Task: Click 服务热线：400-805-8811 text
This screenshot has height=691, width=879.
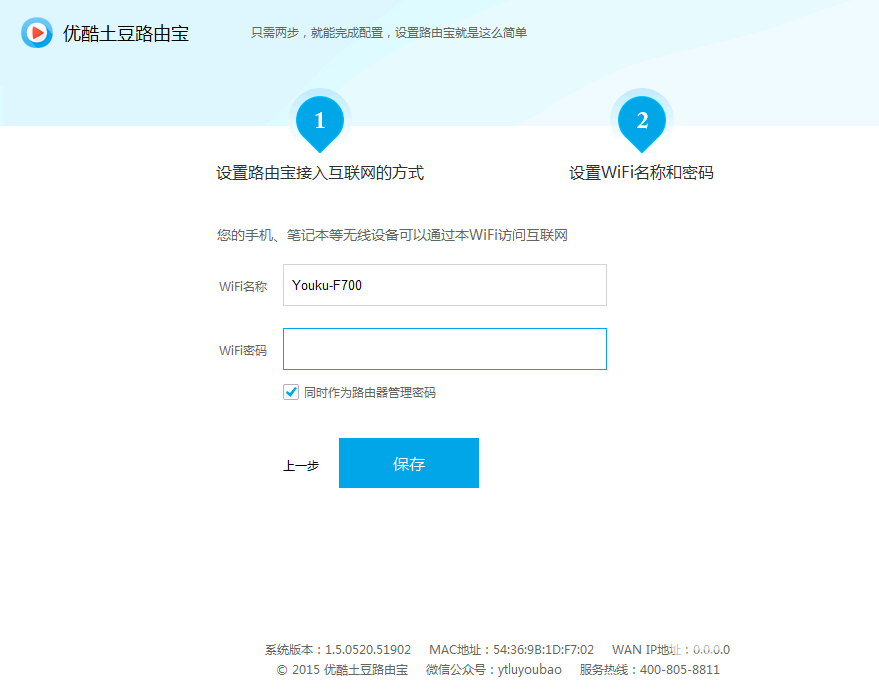Action: (650, 670)
